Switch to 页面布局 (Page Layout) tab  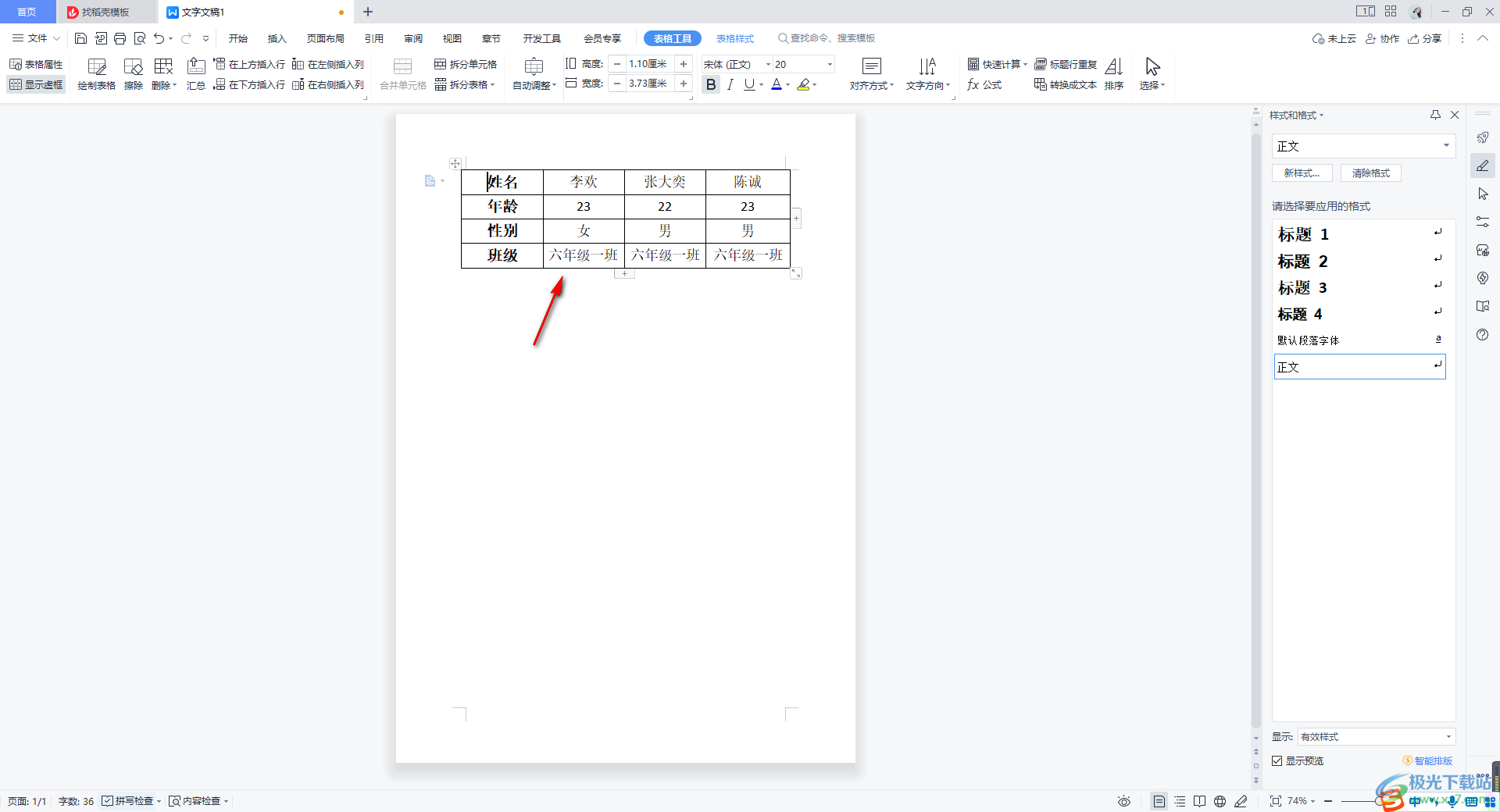(326, 38)
